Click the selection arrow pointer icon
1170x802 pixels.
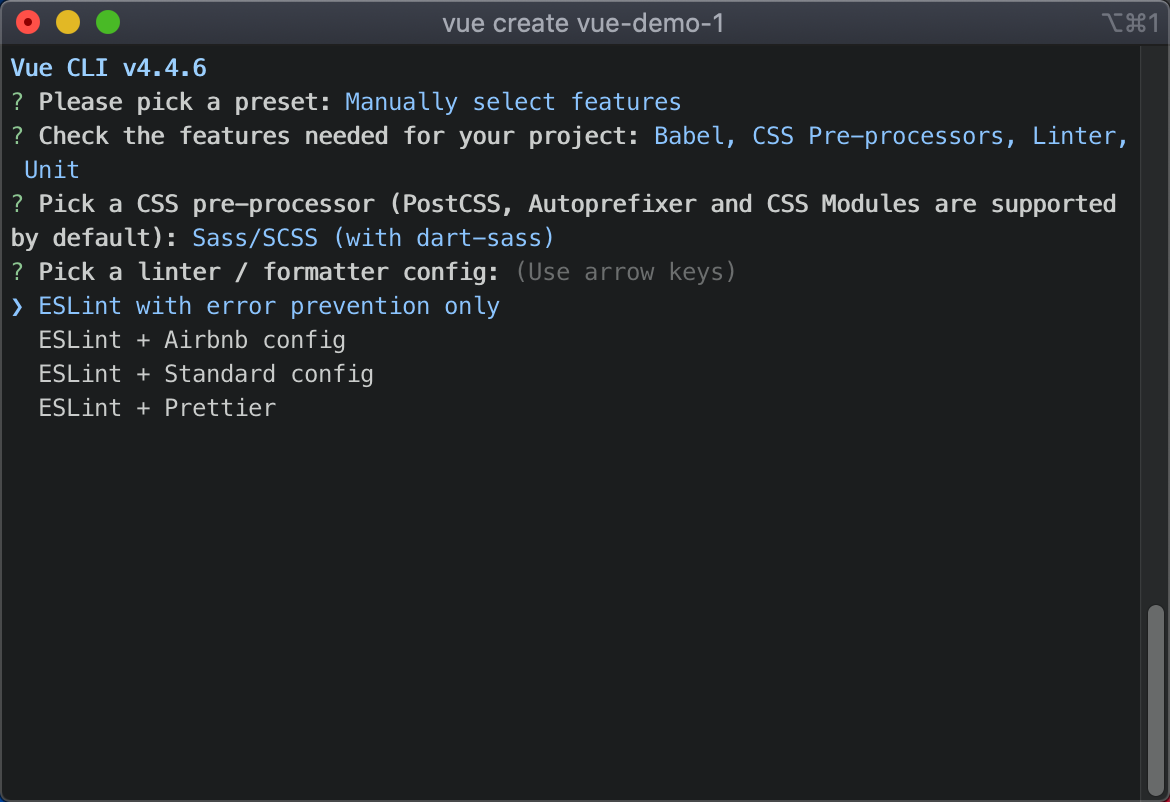[17, 307]
